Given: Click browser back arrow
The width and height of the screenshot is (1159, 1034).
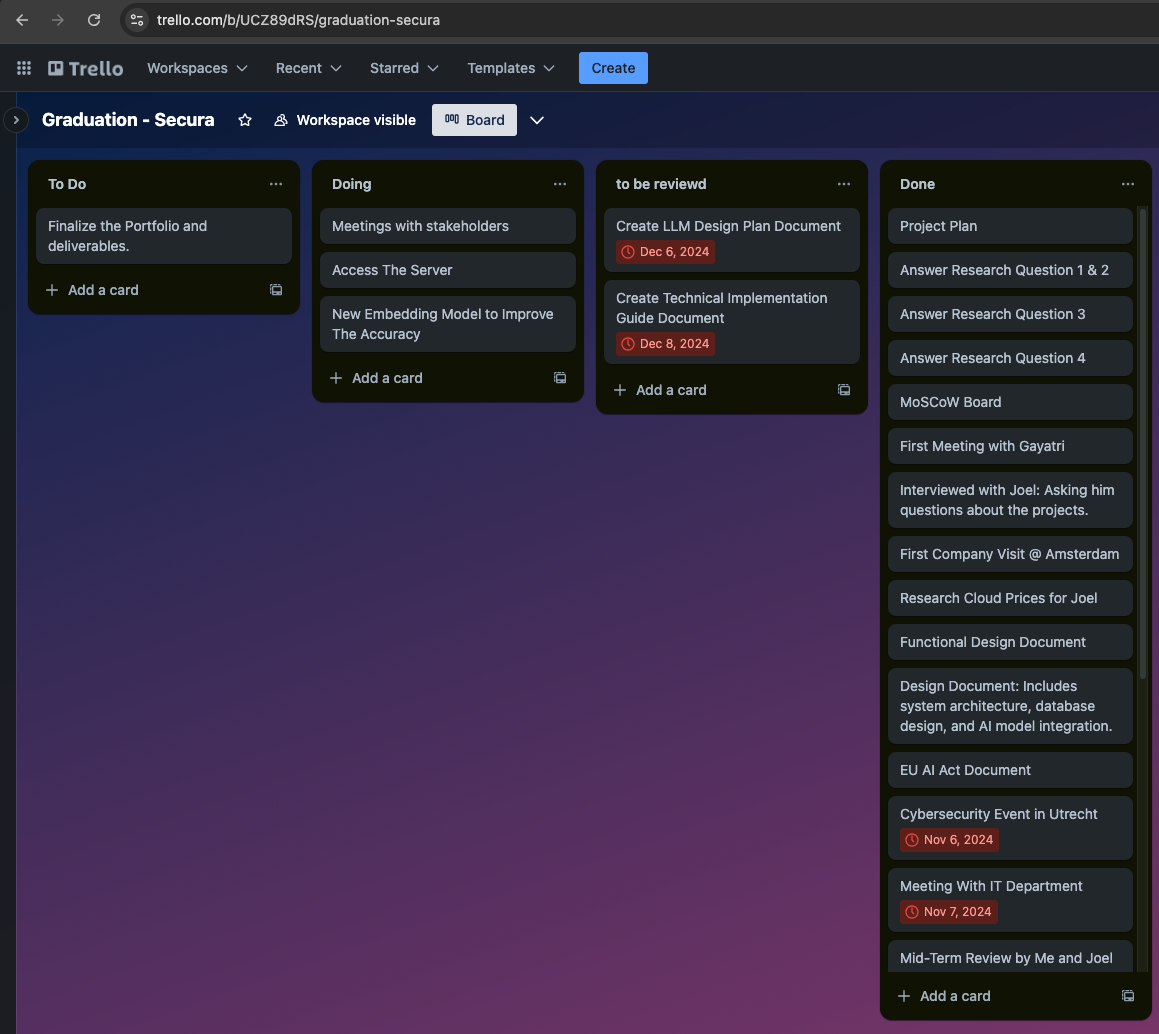Looking at the screenshot, I should 22,20.
